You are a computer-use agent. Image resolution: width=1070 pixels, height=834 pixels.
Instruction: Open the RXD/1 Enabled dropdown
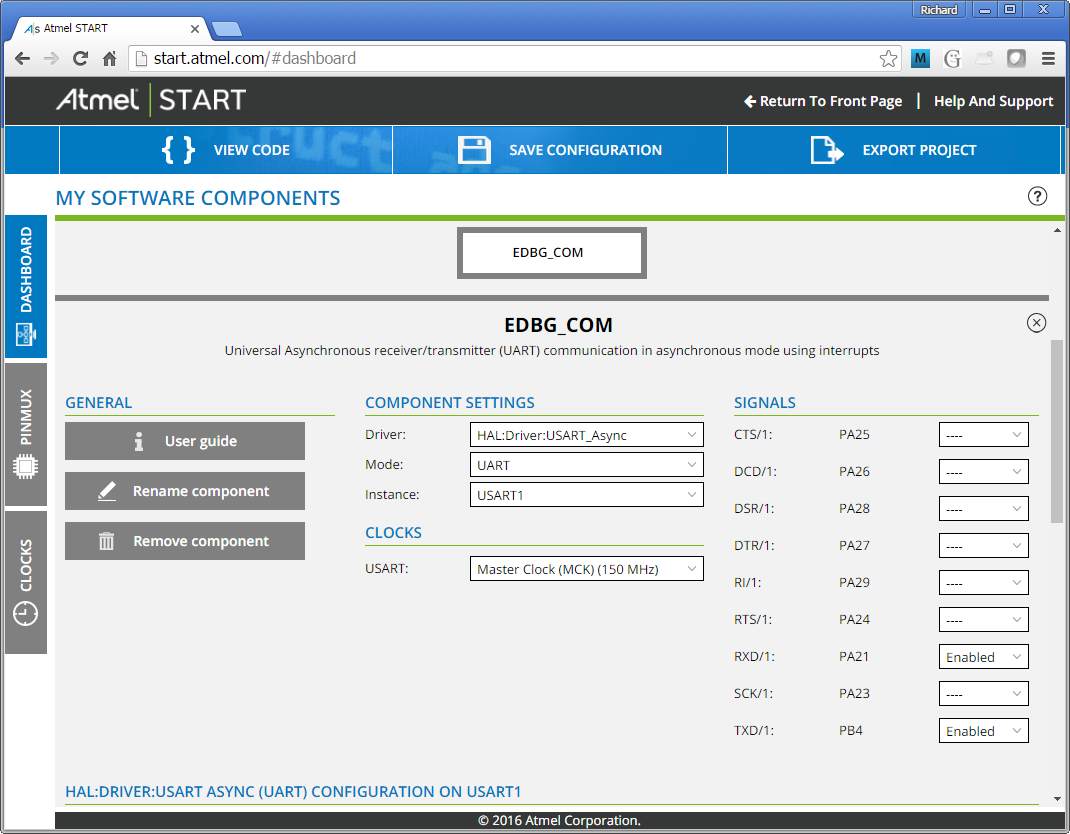click(983, 657)
